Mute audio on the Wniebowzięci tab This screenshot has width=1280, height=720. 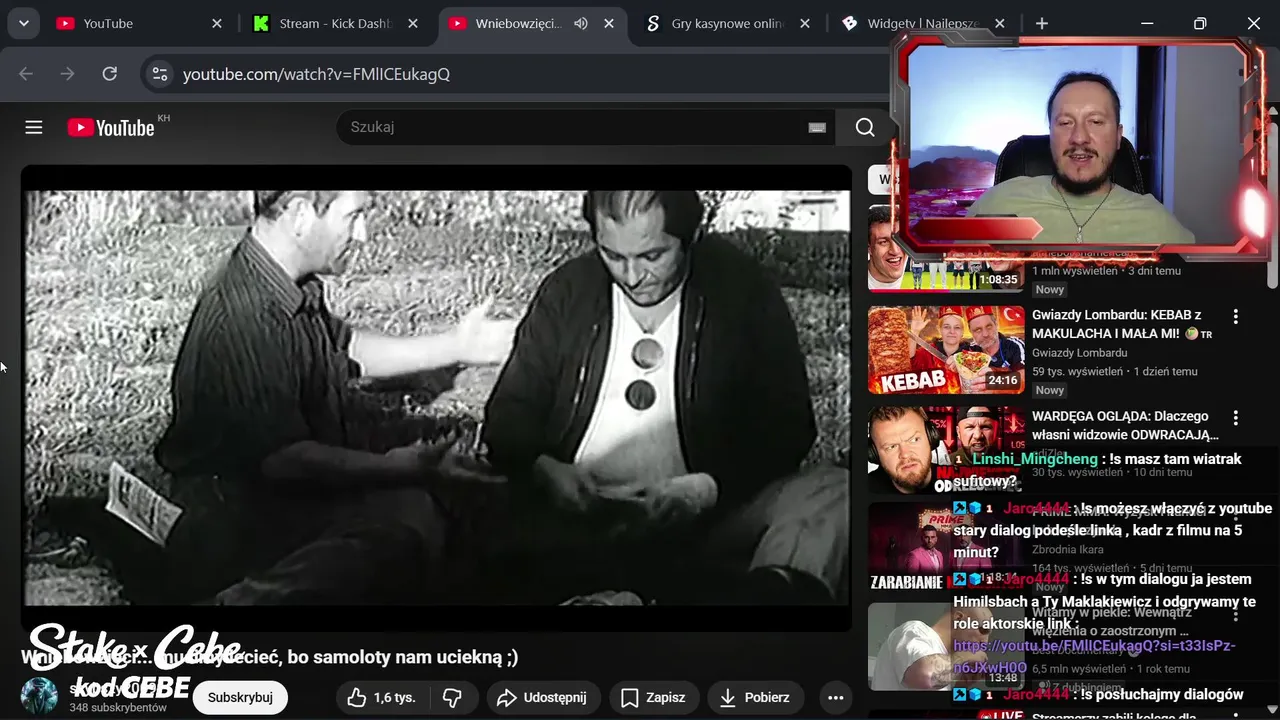click(580, 23)
